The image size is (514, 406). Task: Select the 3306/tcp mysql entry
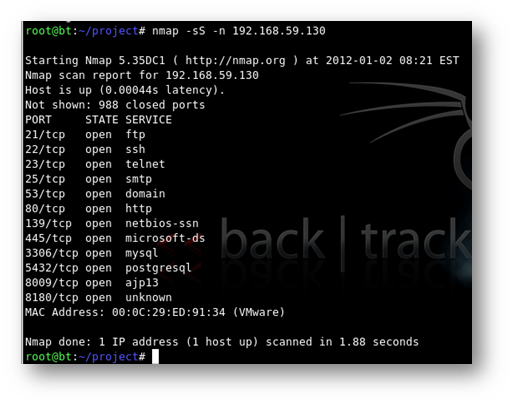click(x=92, y=253)
